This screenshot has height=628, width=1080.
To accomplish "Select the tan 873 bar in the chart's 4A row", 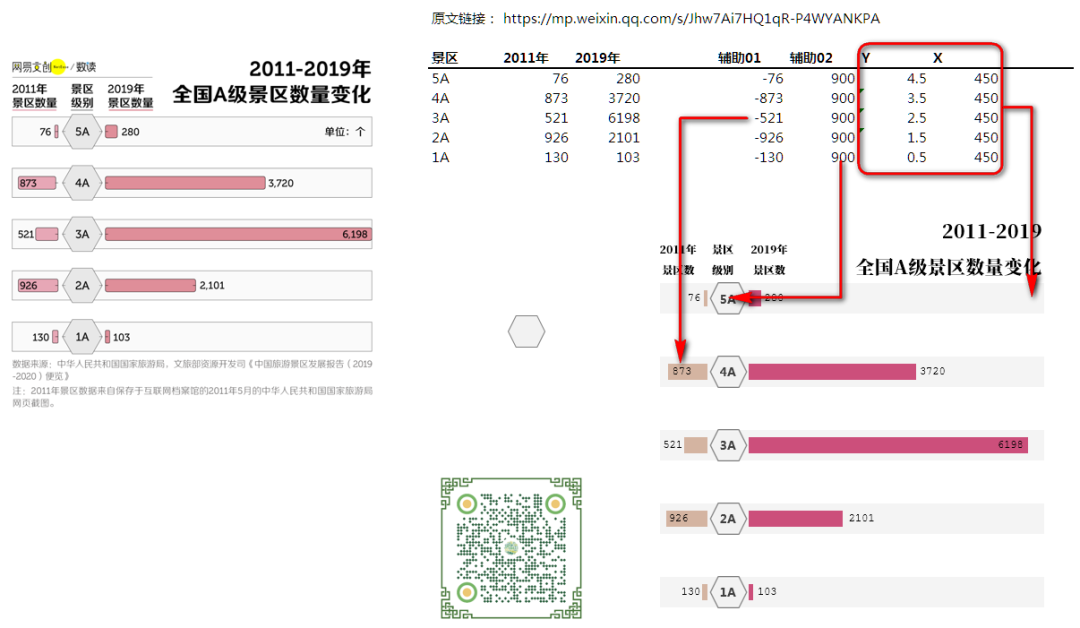I will [687, 371].
